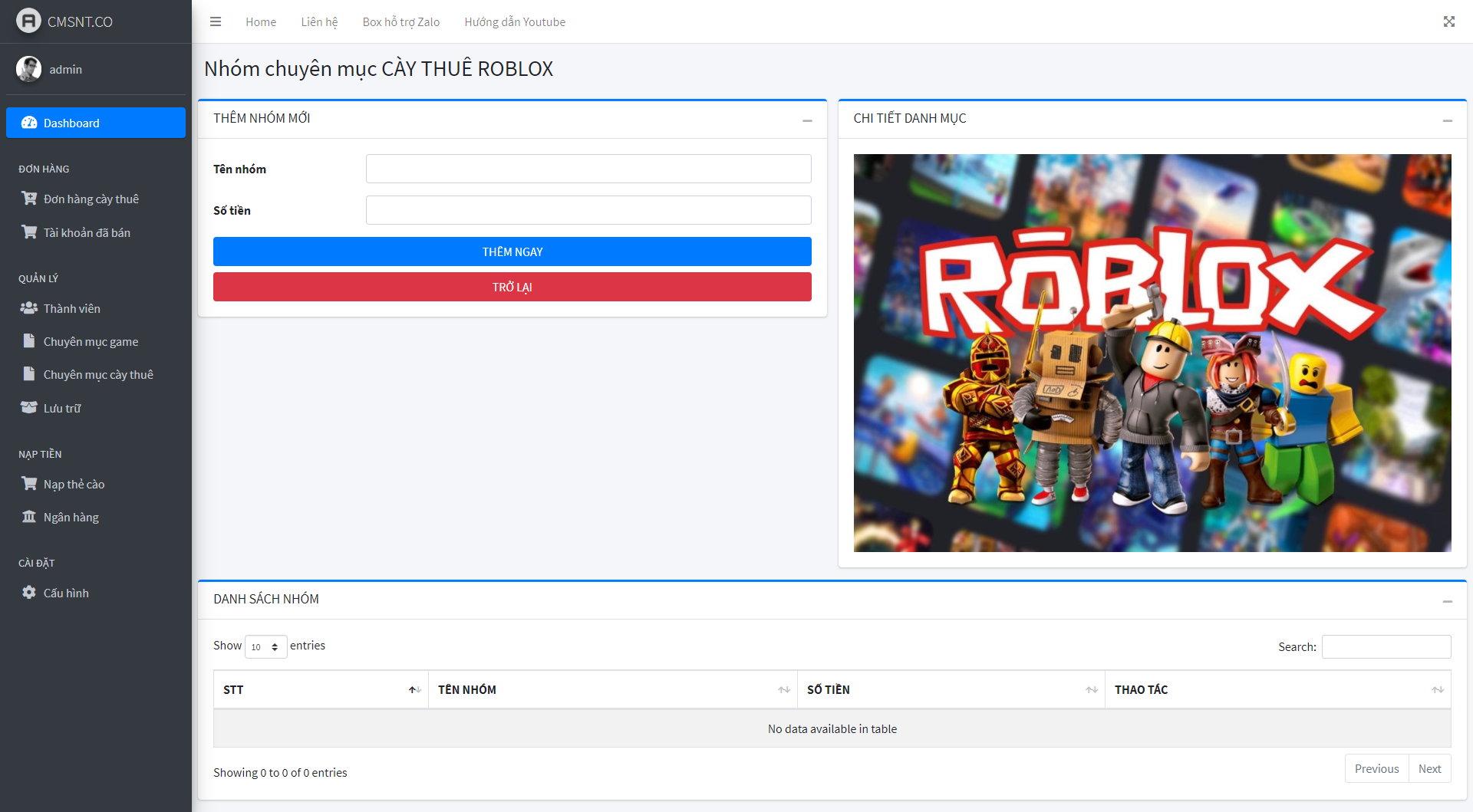Image resolution: width=1473 pixels, height=812 pixels.
Task: Click the archive box icon beside Lưu trữ
Action: [29, 407]
